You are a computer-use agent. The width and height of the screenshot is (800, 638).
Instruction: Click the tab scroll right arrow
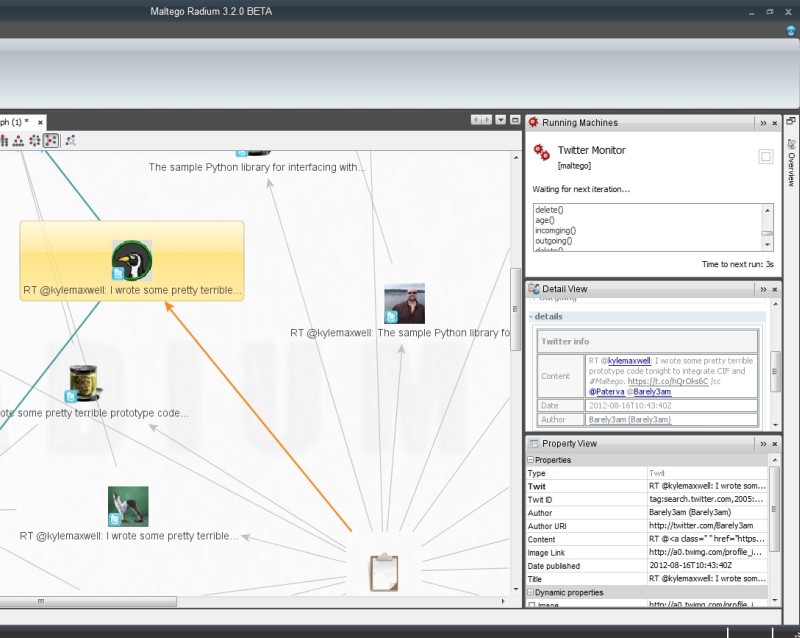(x=487, y=120)
